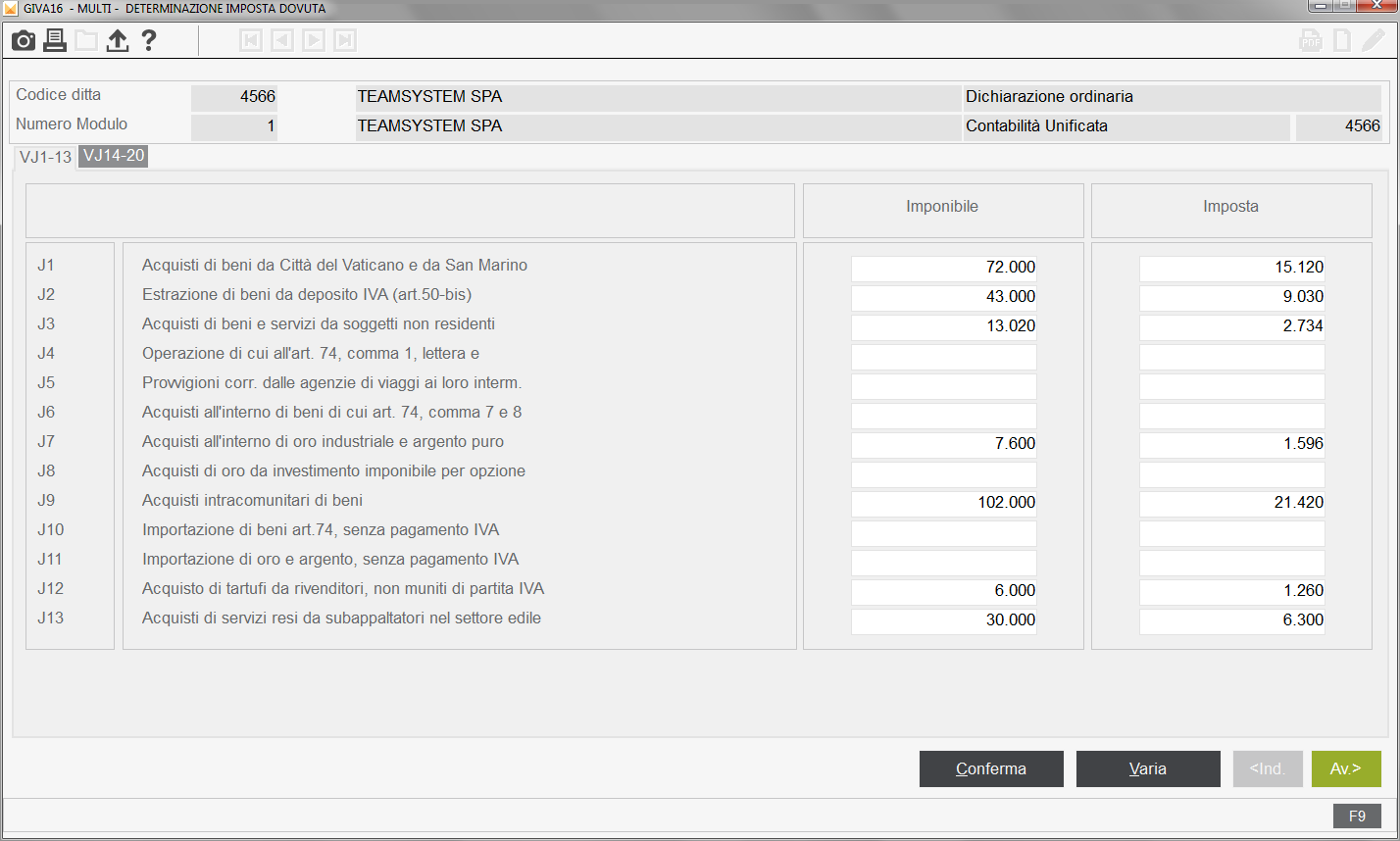Click the empty J4 Imponibile field

coord(944,356)
